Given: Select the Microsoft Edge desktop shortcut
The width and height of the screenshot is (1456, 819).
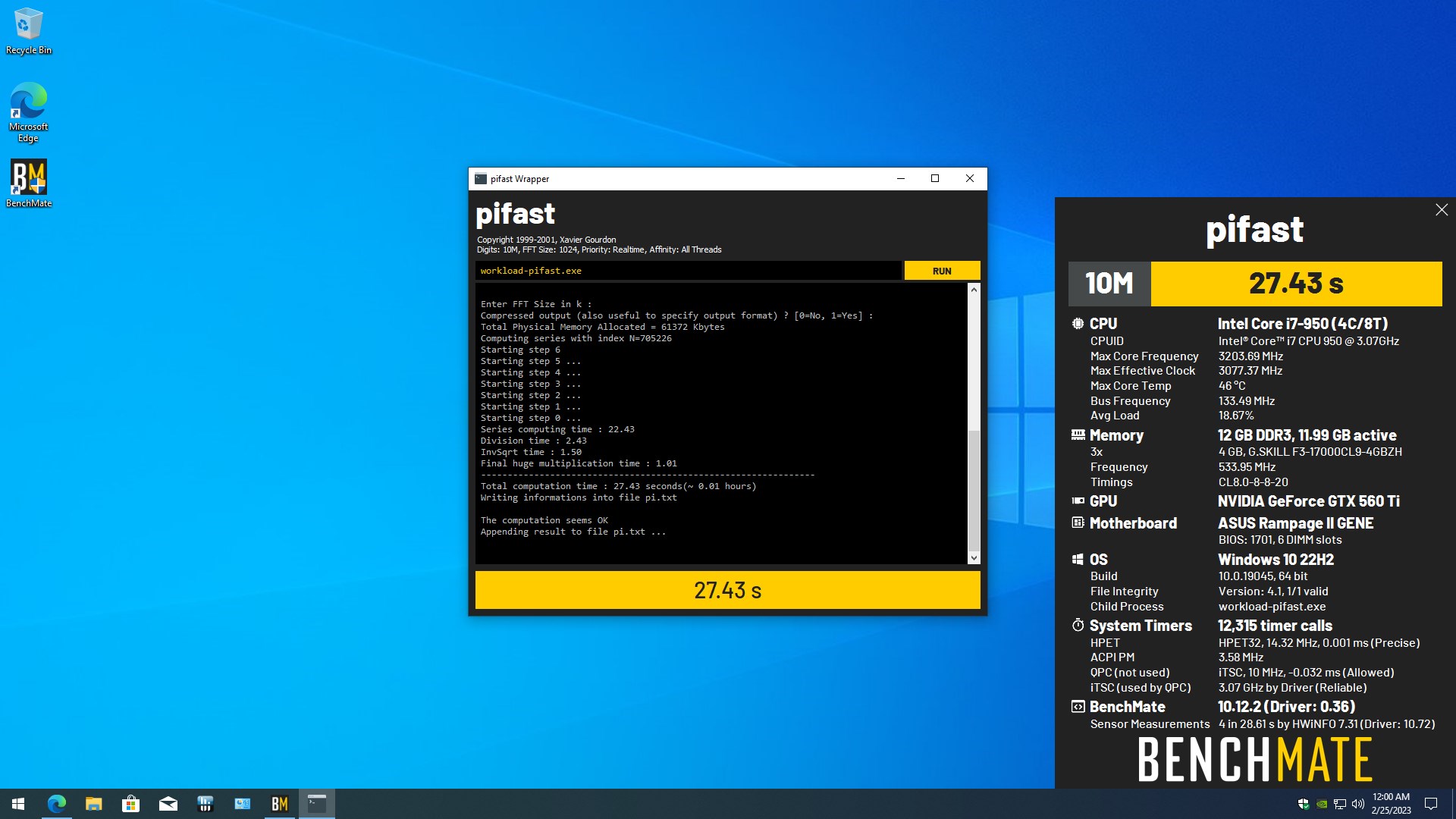Looking at the screenshot, I should coord(29,111).
